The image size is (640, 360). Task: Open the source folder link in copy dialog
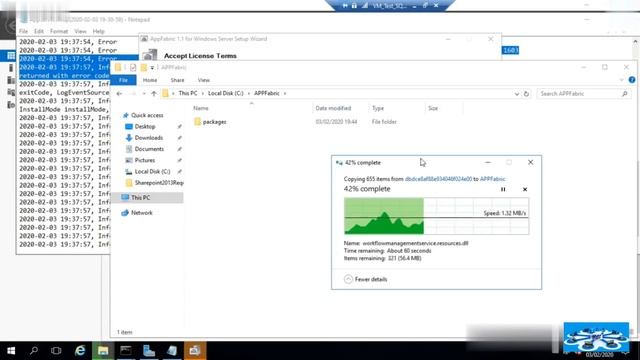438,179
